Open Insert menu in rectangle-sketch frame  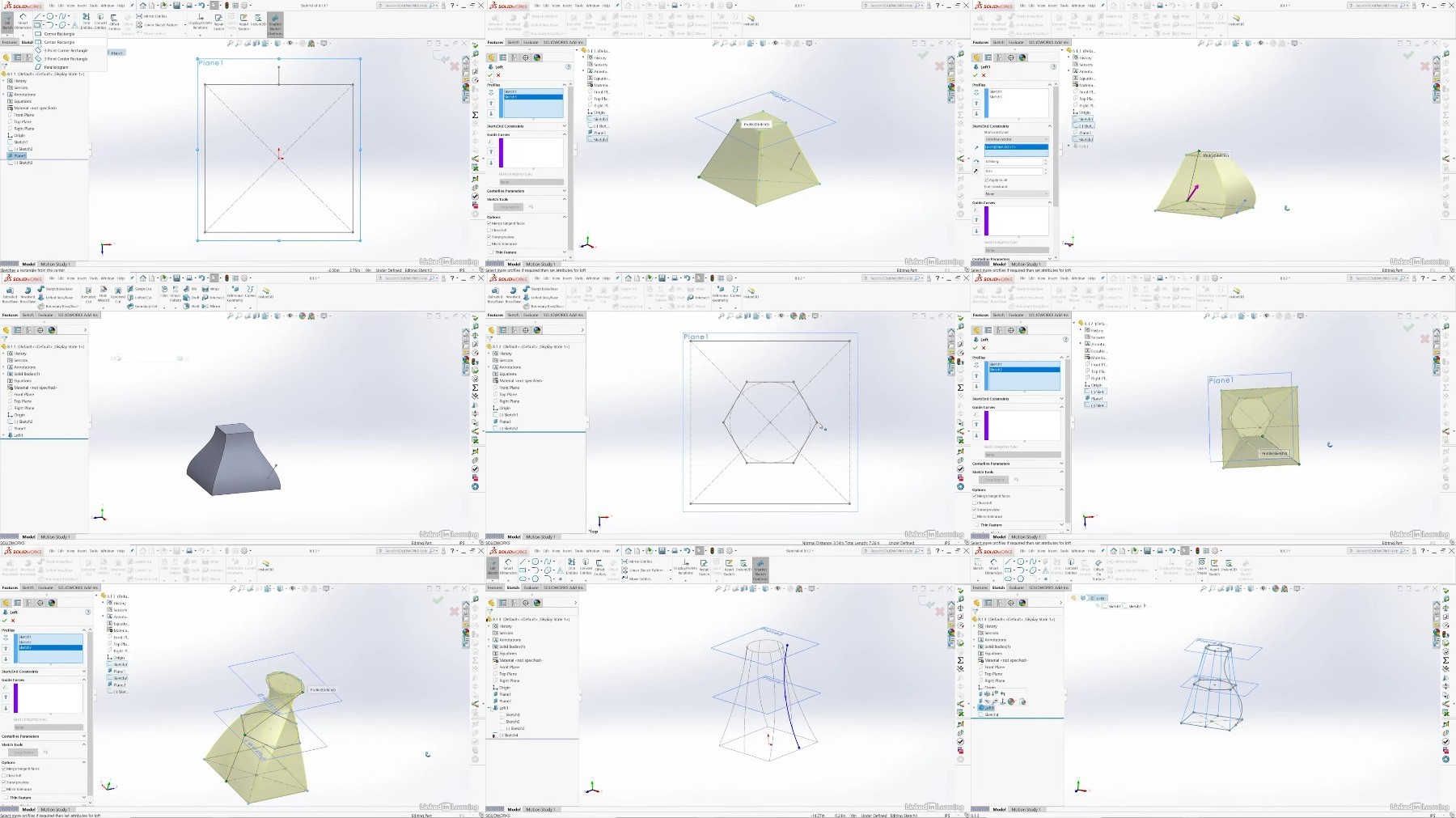pos(82,6)
